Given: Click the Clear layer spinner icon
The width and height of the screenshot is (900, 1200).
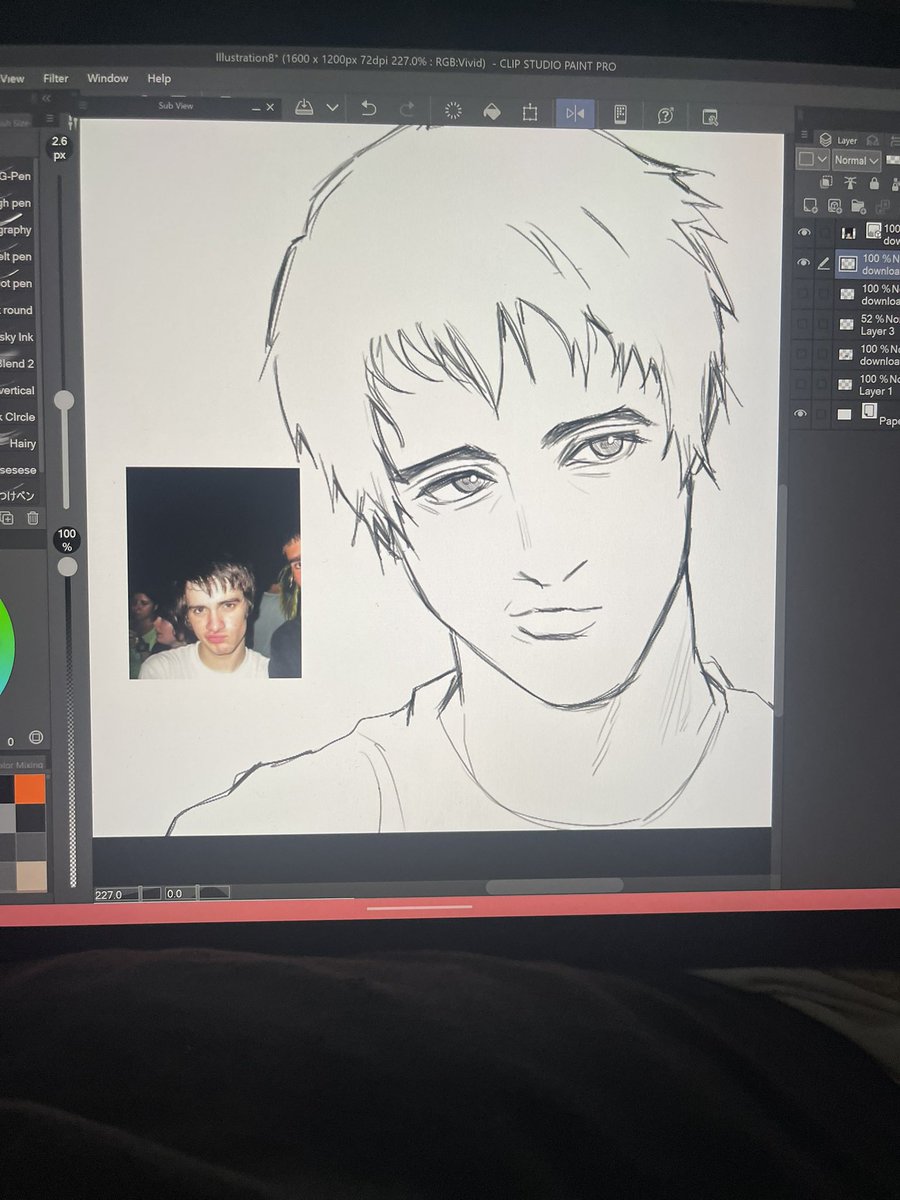Looking at the screenshot, I should pyautogui.click(x=453, y=111).
